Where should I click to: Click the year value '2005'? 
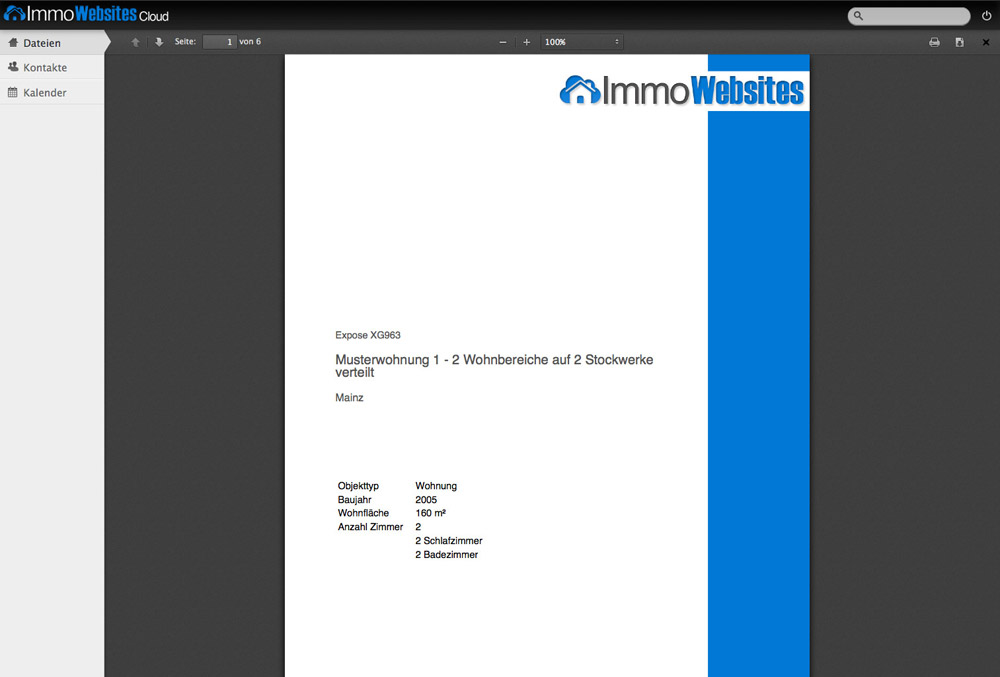click(x=426, y=500)
